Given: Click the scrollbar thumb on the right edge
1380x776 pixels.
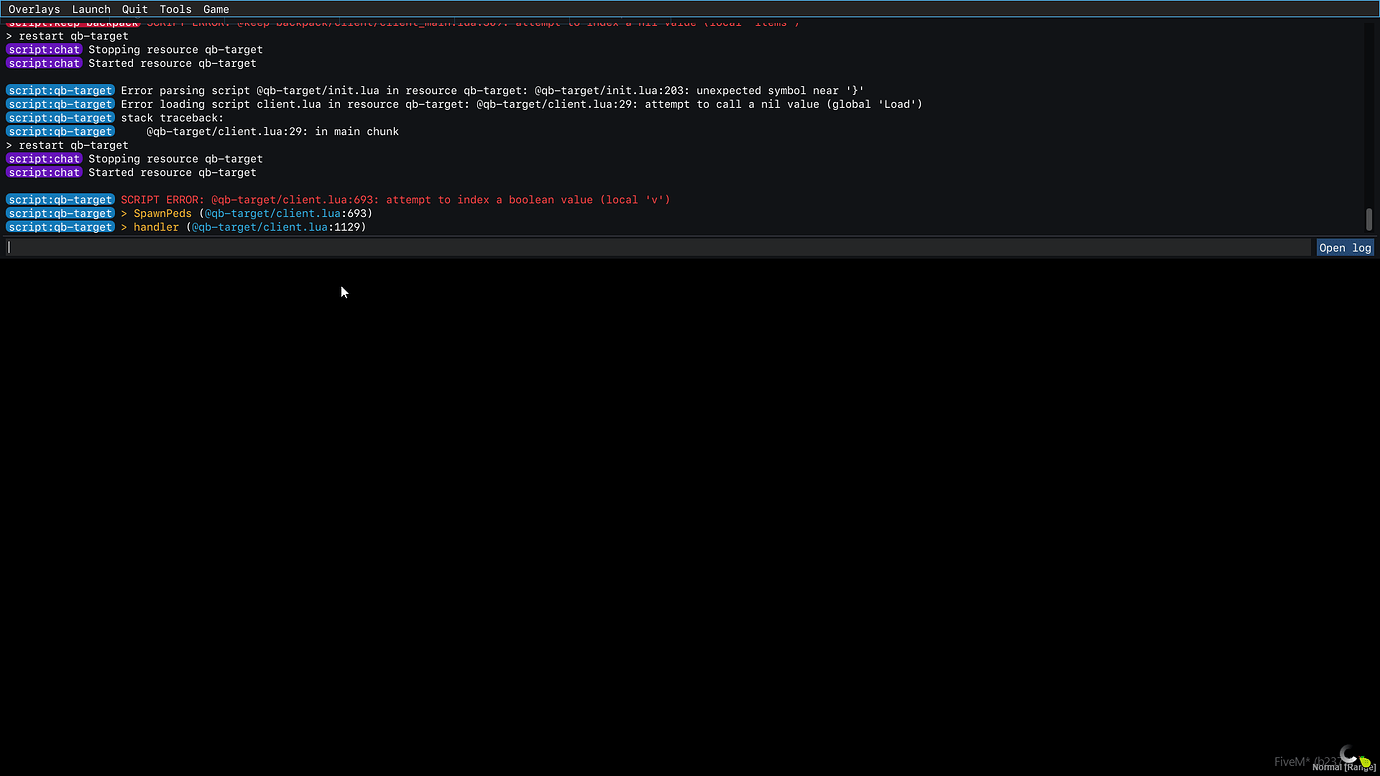Looking at the screenshot, I should pyautogui.click(x=1369, y=218).
